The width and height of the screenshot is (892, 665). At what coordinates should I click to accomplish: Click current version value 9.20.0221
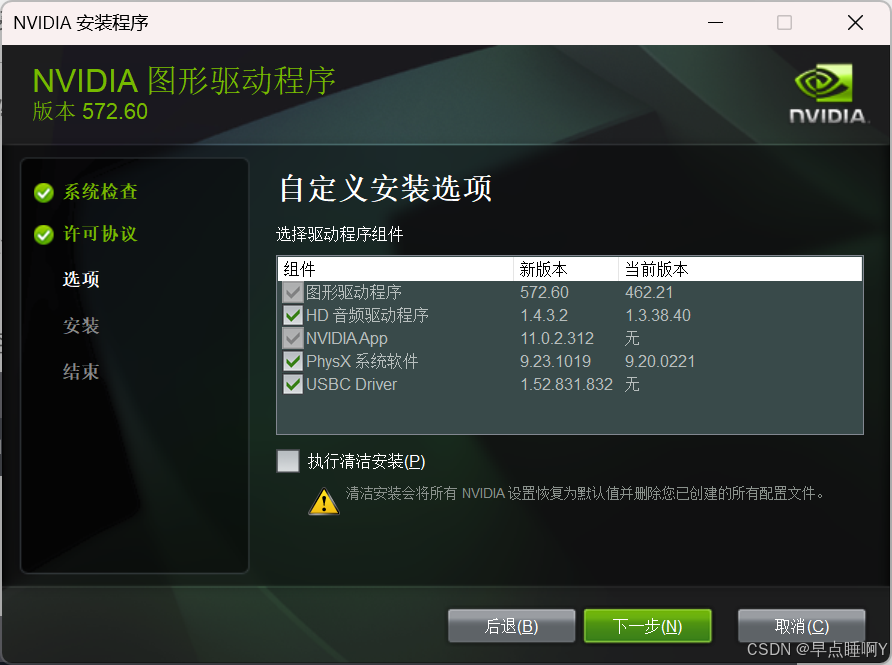660,361
